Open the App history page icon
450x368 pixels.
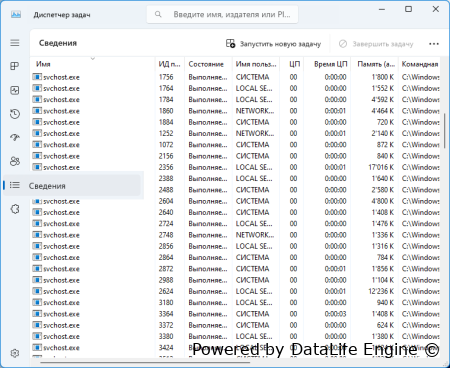[x=15, y=114]
